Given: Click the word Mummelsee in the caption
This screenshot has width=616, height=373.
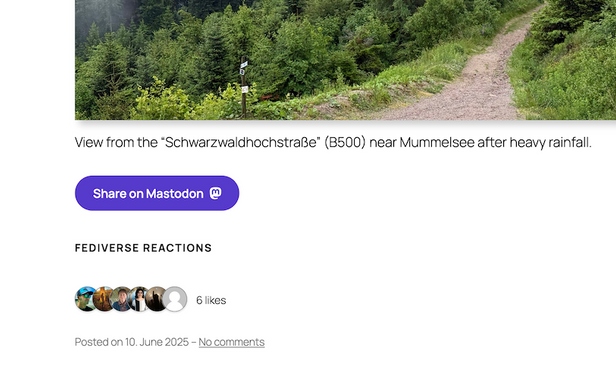Looking at the screenshot, I should pyautogui.click(x=437, y=142).
